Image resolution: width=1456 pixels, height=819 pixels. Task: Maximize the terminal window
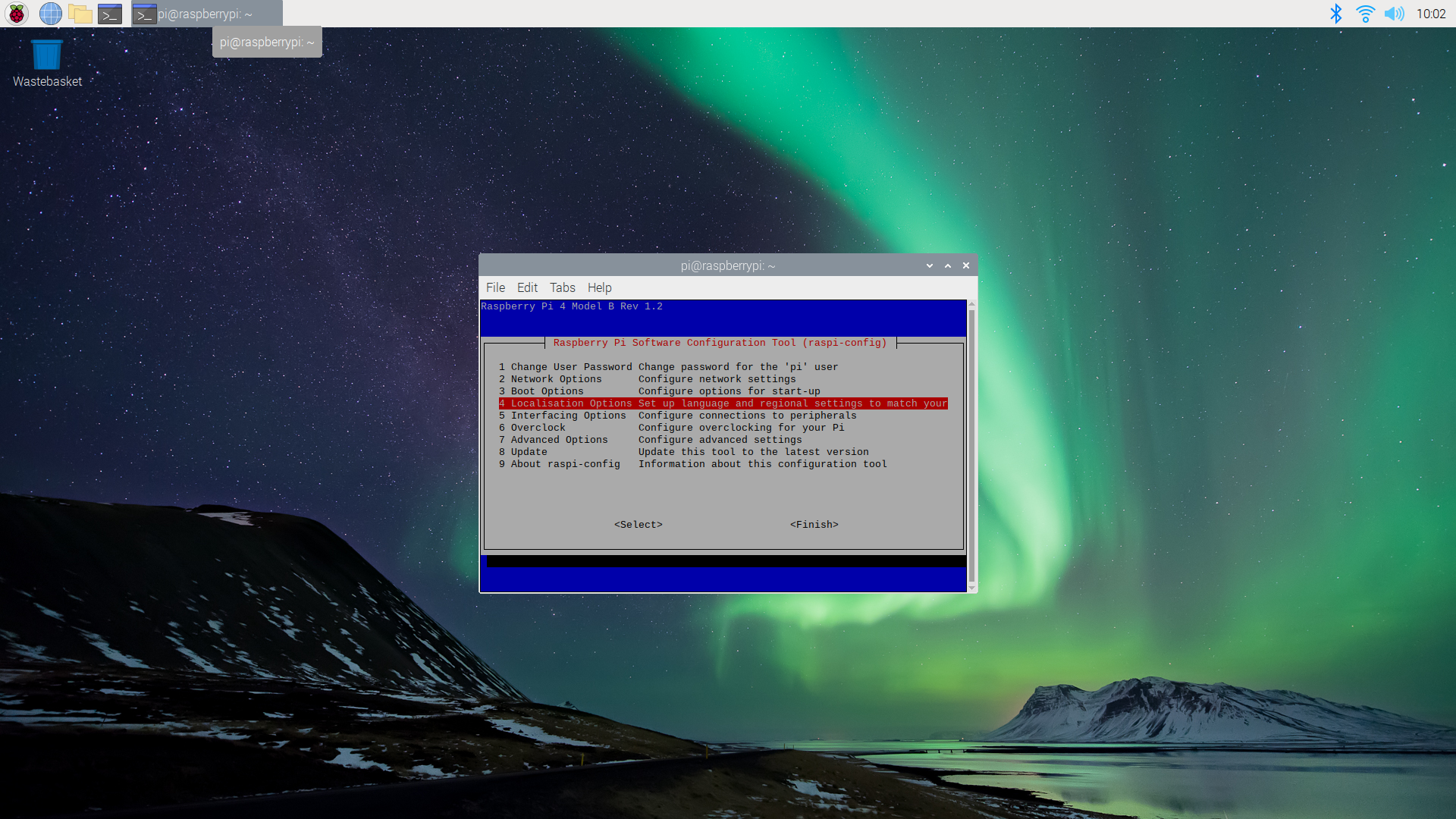click(948, 265)
